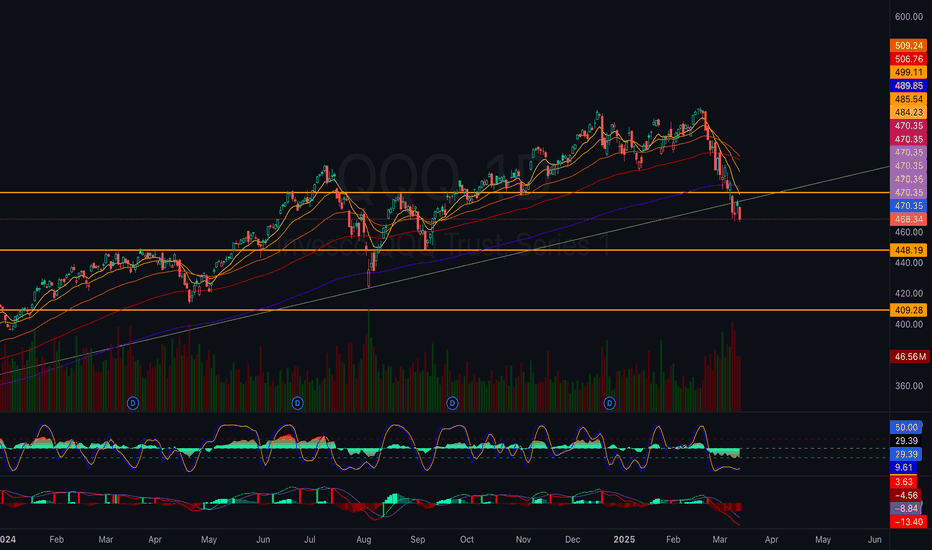
Task: Click the -13.40 red indicator label
Action: point(908,522)
